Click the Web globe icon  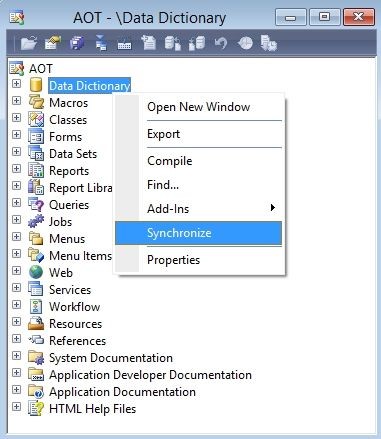tap(36, 272)
